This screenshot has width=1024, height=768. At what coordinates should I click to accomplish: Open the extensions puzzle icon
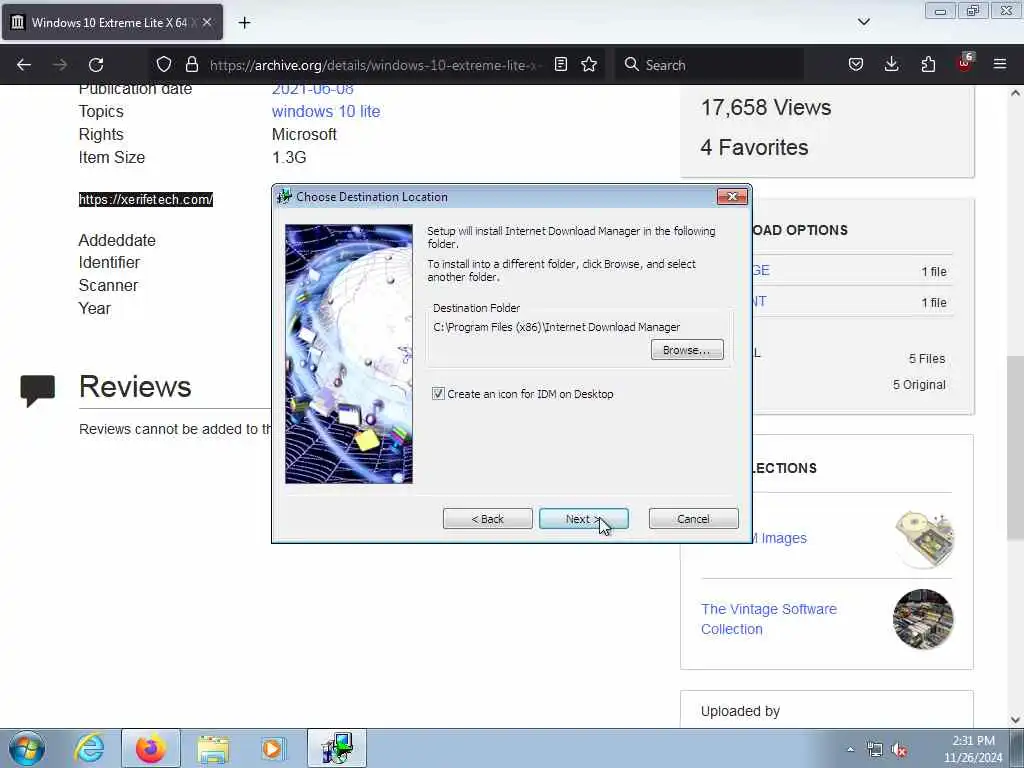[928, 65]
